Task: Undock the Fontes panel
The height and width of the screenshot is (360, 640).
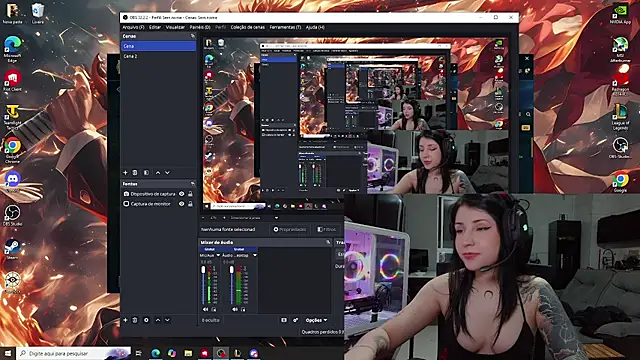Action: point(193,184)
